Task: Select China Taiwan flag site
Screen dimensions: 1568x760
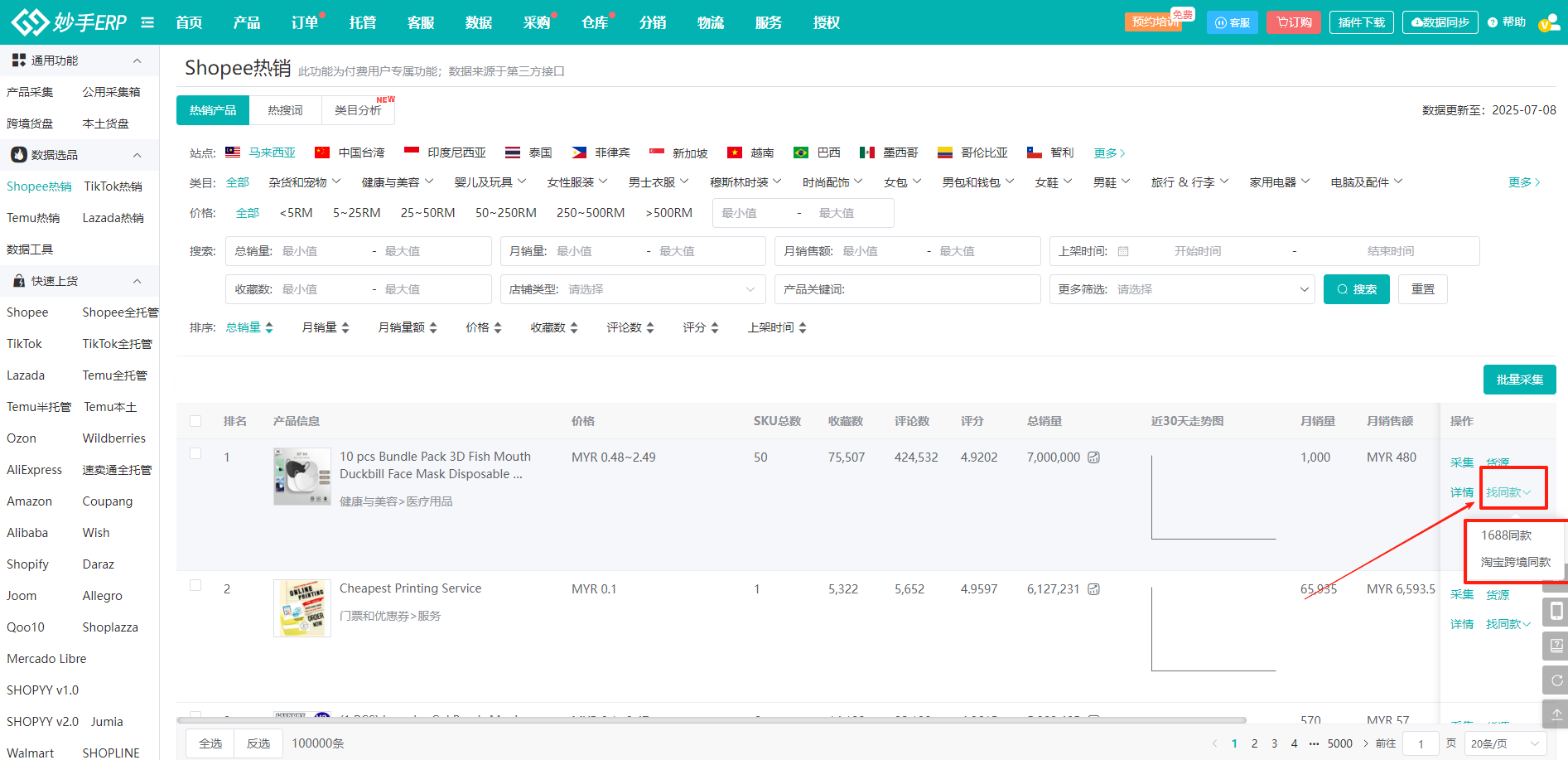Action: coord(350,152)
